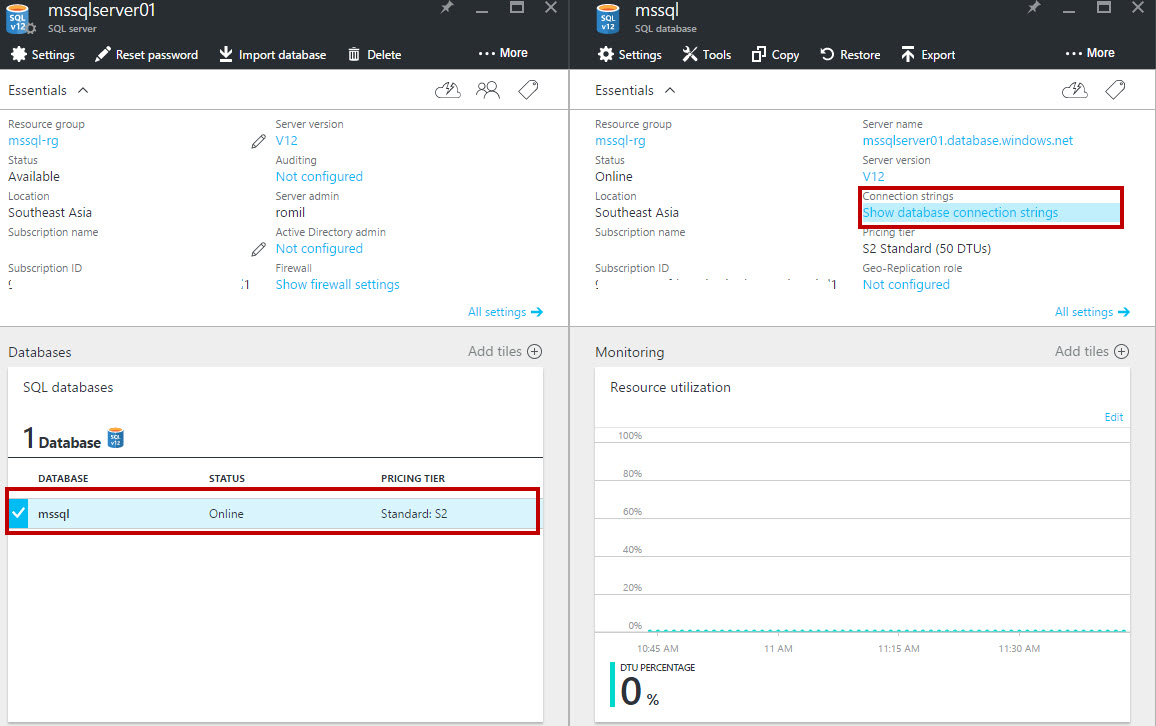
Task: Click the Geo-Replication Not configured link
Action: pos(906,285)
